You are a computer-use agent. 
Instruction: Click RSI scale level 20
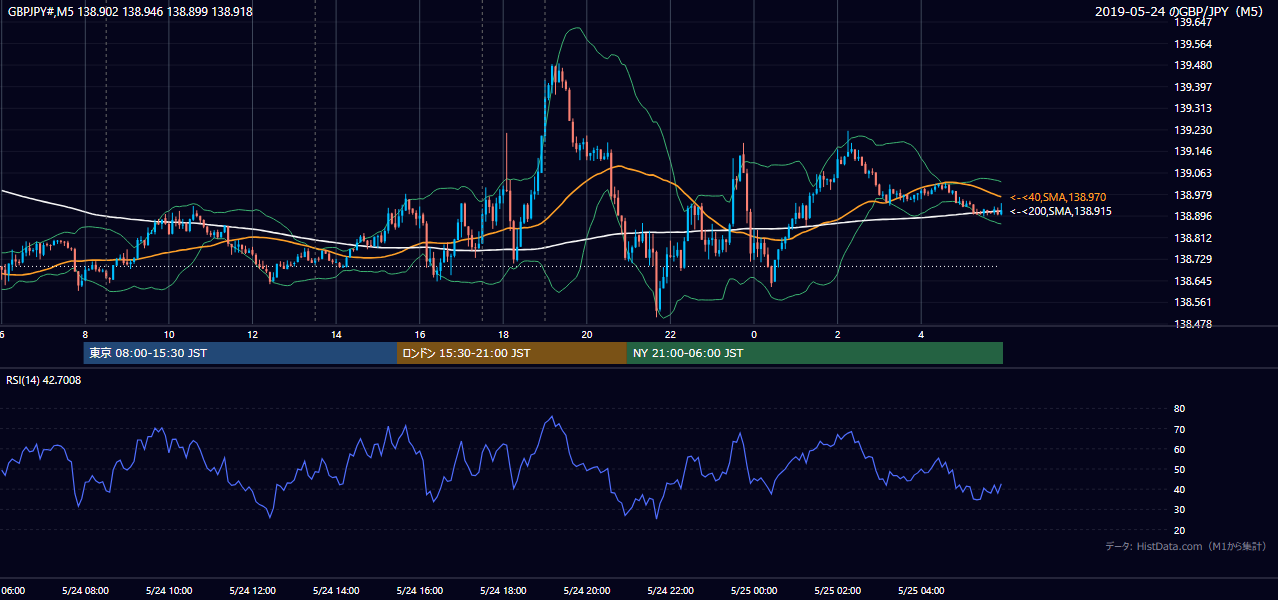point(1179,530)
